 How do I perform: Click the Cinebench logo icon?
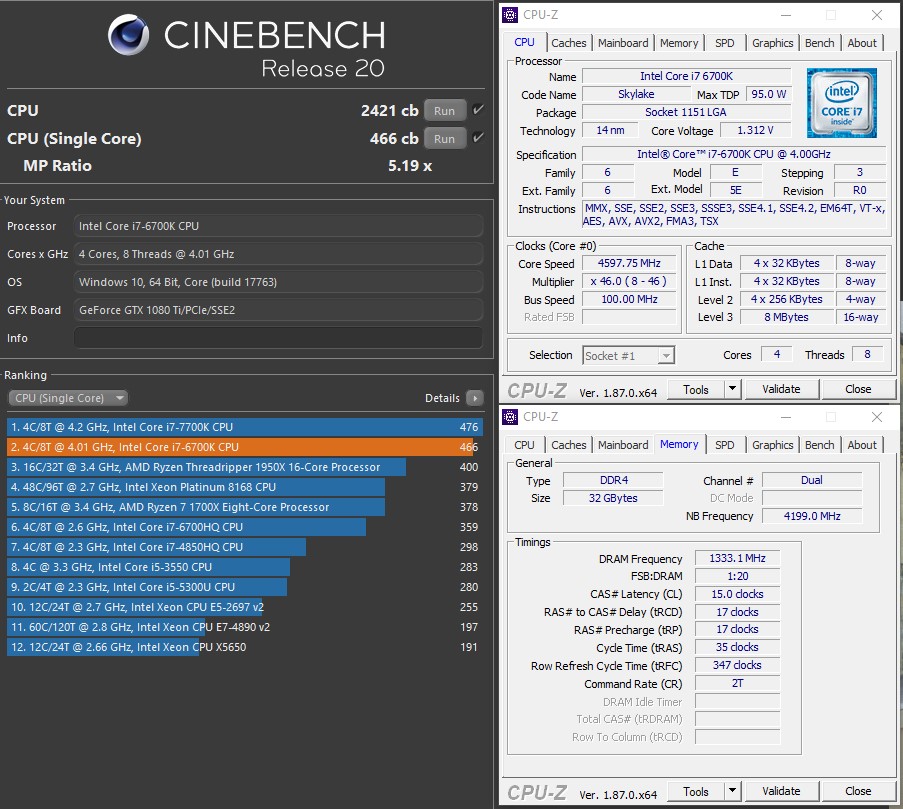click(x=128, y=35)
